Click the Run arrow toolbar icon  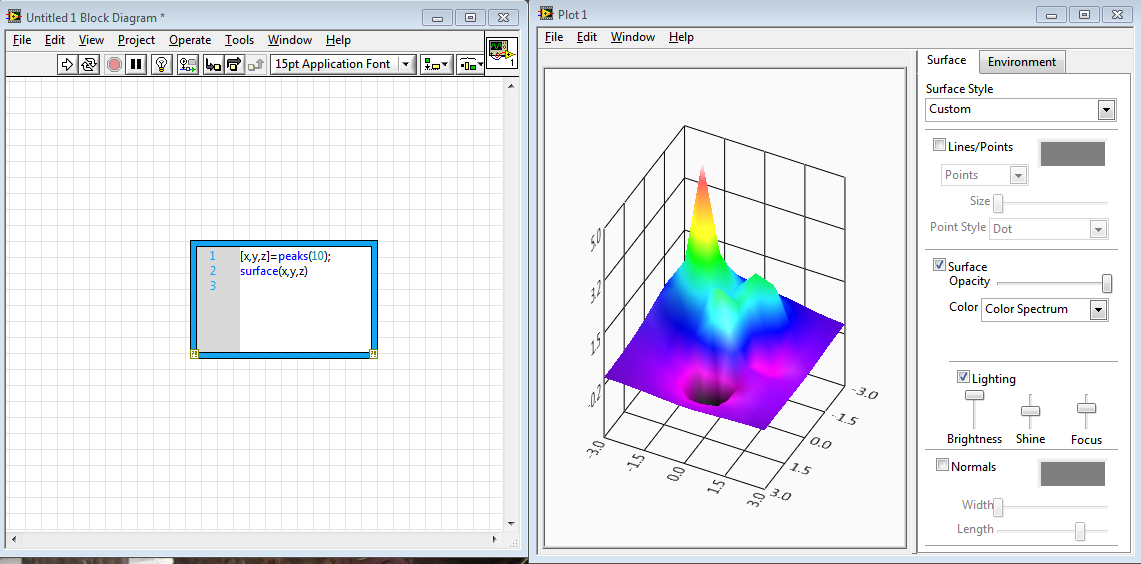tap(67, 64)
